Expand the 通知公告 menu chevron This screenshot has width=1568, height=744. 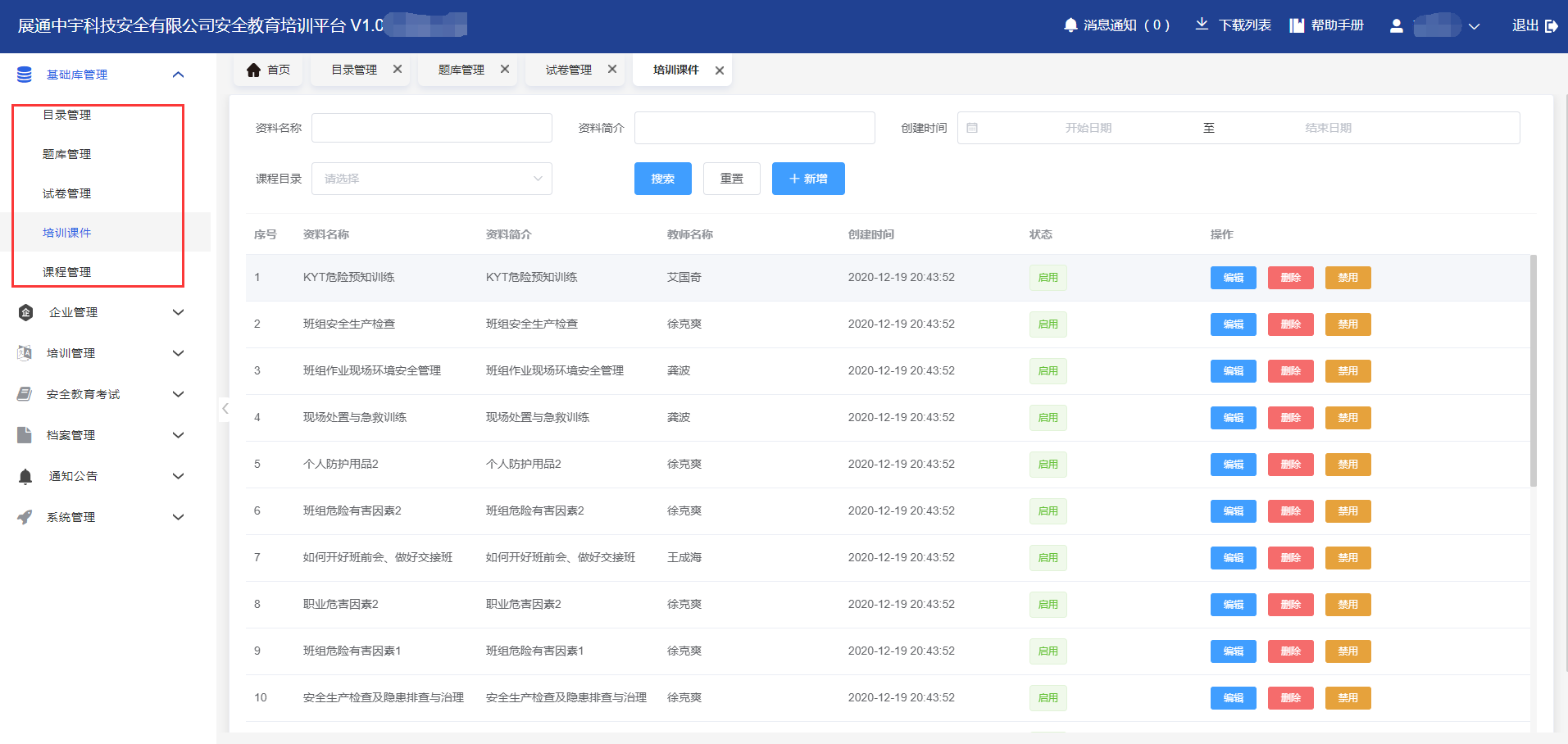pos(178,476)
